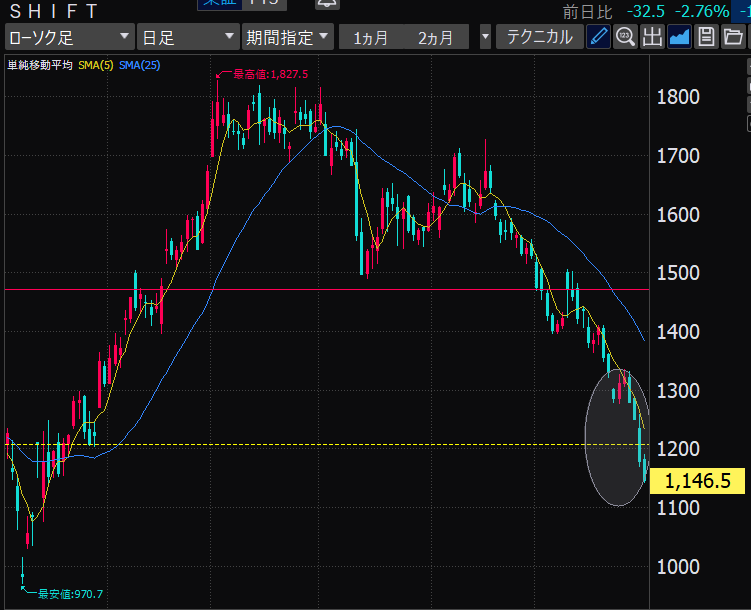Open the テクニカル indicators button
Image resolution: width=751 pixels, height=610 pixels.
pyautogui.click(x=540, y=38)
